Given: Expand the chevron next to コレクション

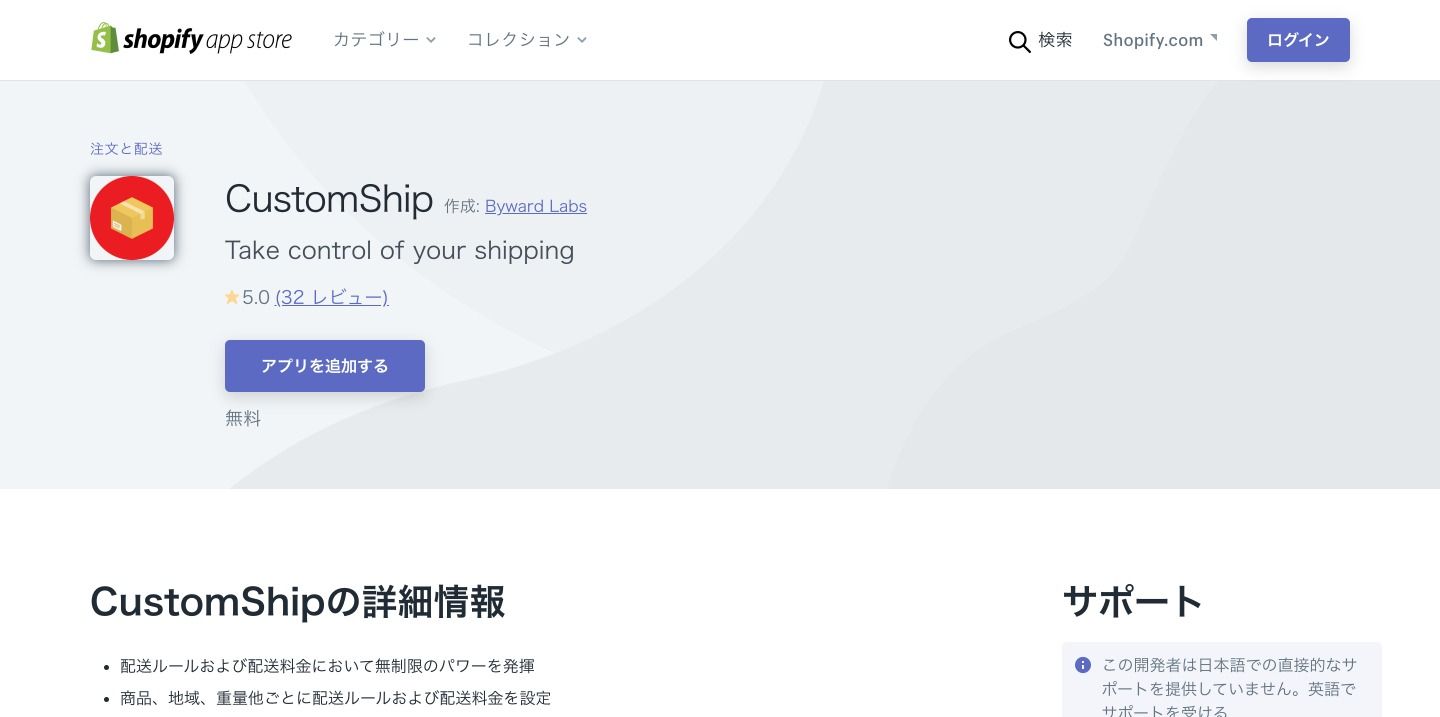Looking at the screenshot, I should coord(582,40).
